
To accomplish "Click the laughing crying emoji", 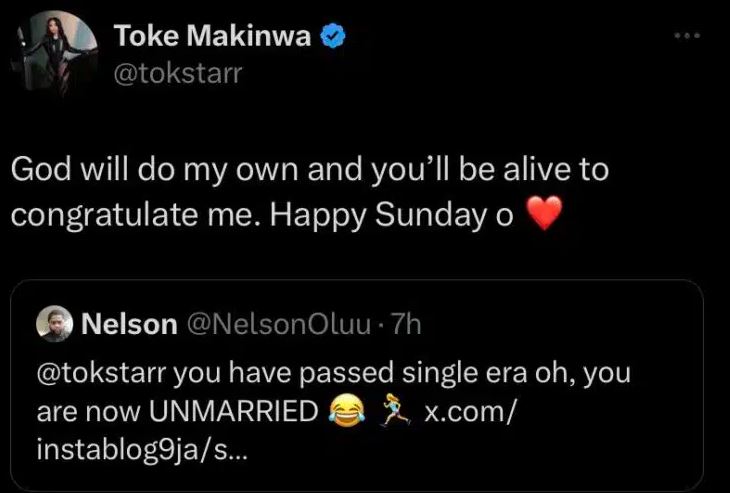I will pyautogui.click(x=345, y=411).
